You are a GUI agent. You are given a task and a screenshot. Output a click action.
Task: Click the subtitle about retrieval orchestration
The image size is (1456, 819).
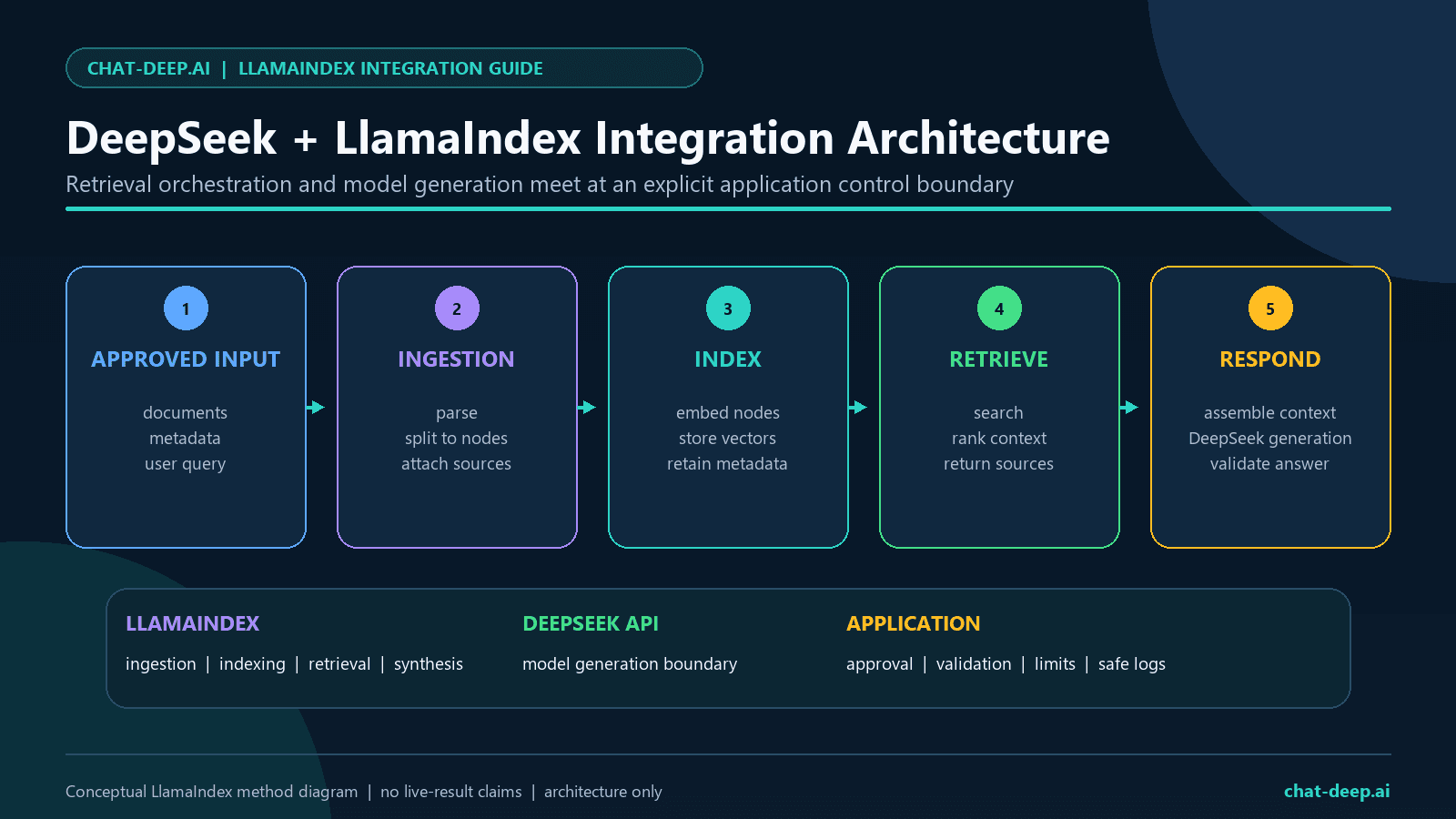[540, 185]
